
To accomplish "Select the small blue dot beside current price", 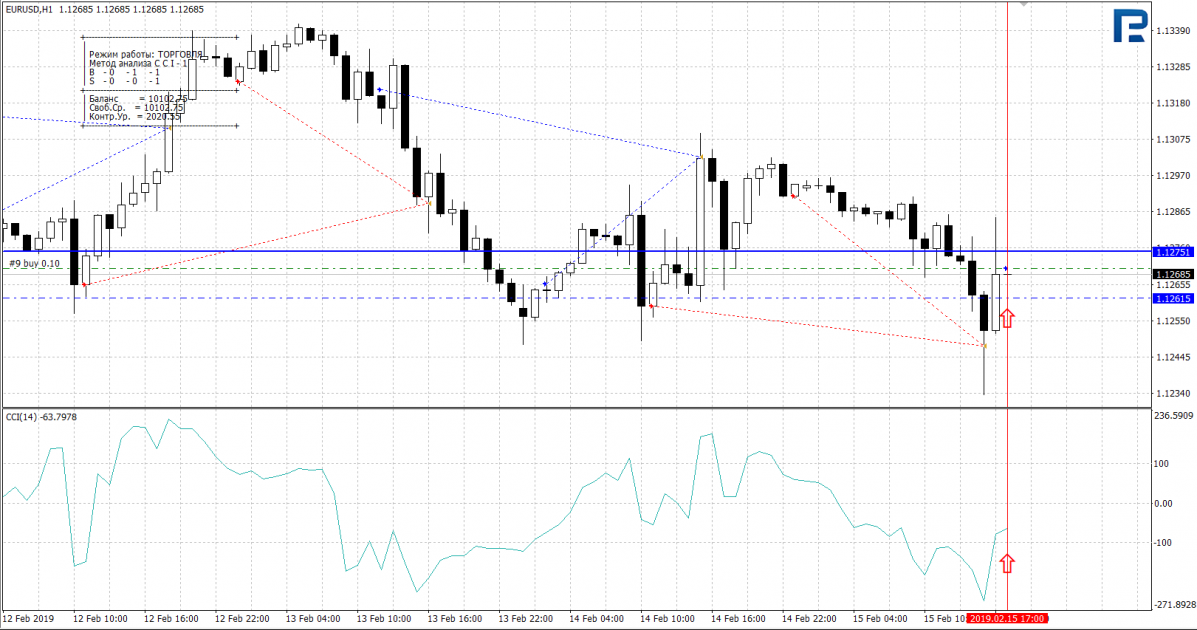I will 1005,269.
